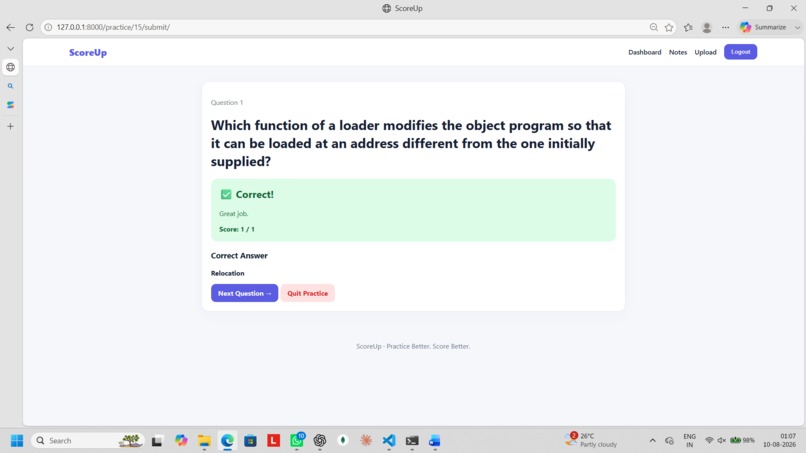Image resolution: width=806 pixels, height=453 pixels.
Task: Click the taskbar Search box
Action: (88, 441)
